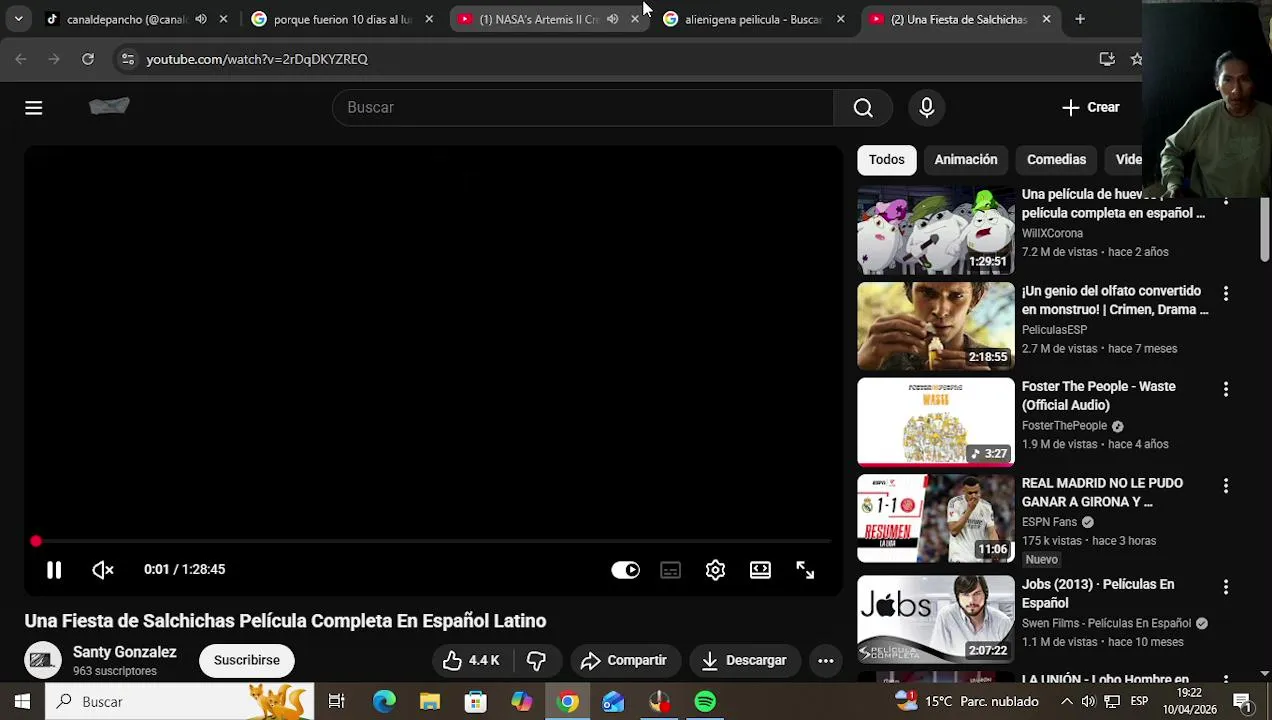Pause the video

click(x=54, y=569)
